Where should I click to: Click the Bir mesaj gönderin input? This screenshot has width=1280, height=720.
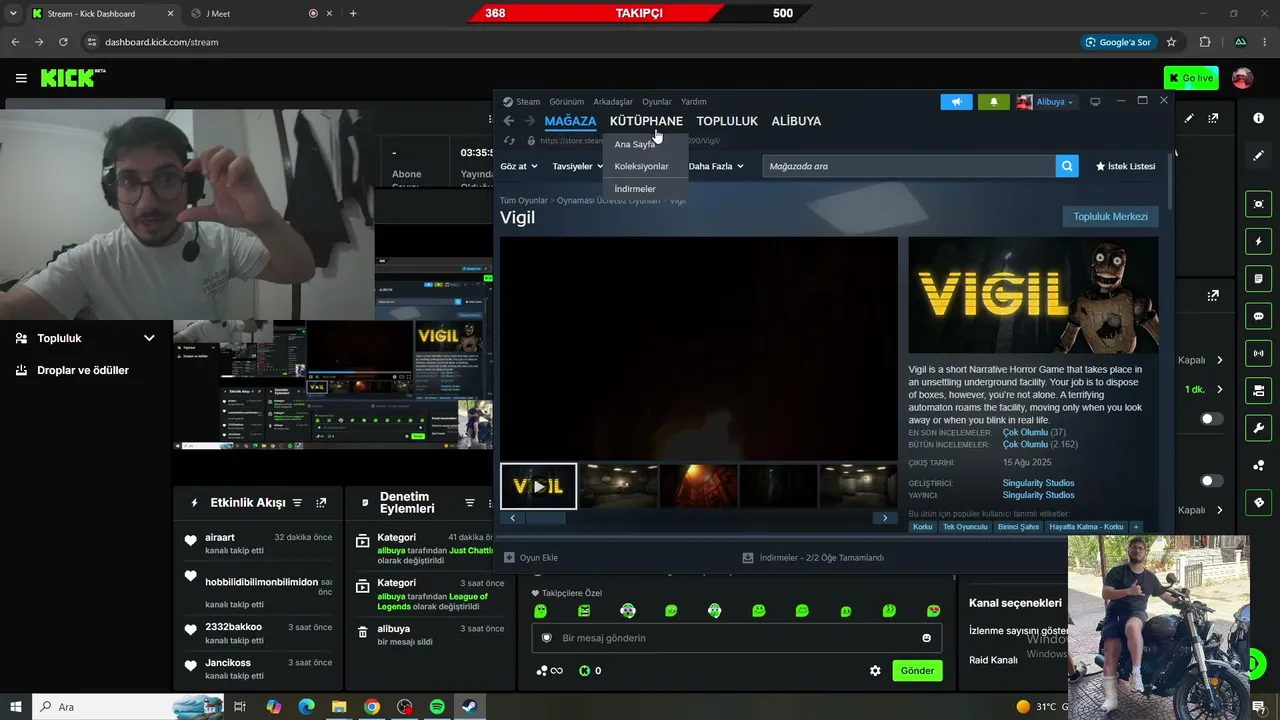tap(736, 638)
